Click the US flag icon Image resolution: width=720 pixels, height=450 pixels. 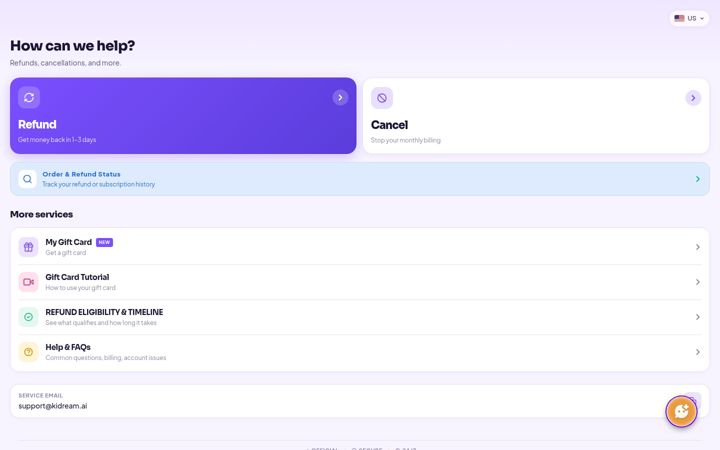click(x=679, y=18)
